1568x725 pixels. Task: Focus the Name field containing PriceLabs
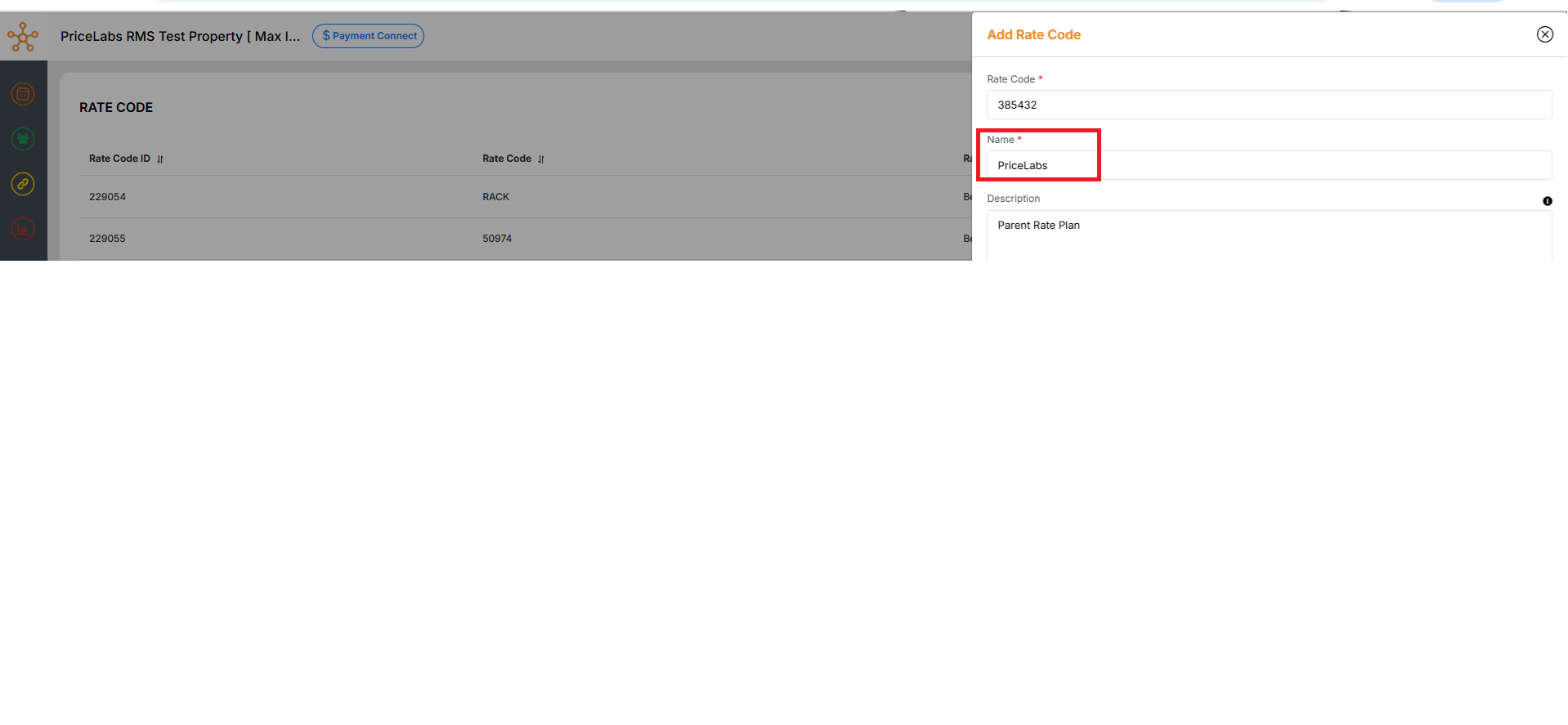click(x=1268, y=165)
